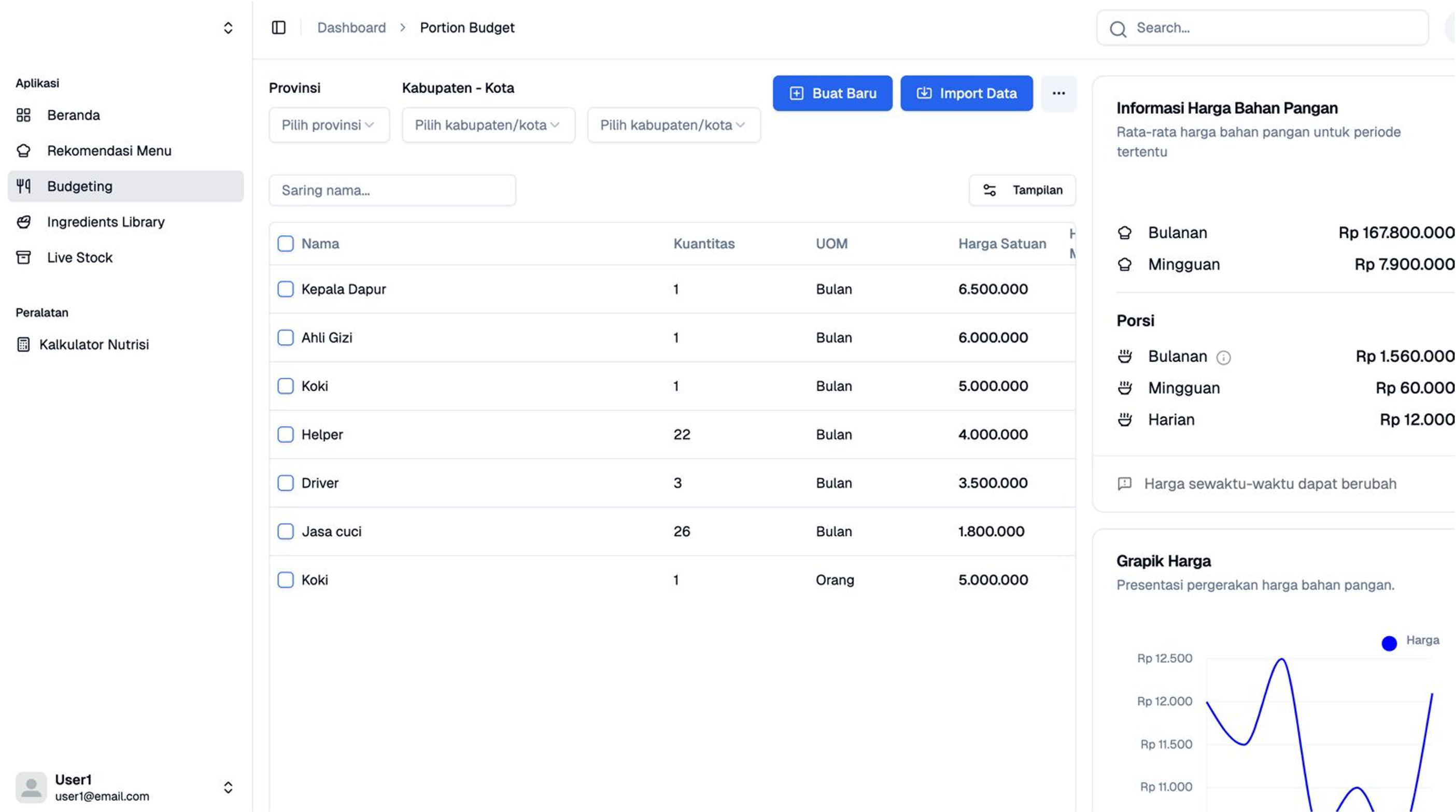Select the Rekomendasi Menu chef-hat icon
Screen dimensions: 1456x812
point(24,150)
